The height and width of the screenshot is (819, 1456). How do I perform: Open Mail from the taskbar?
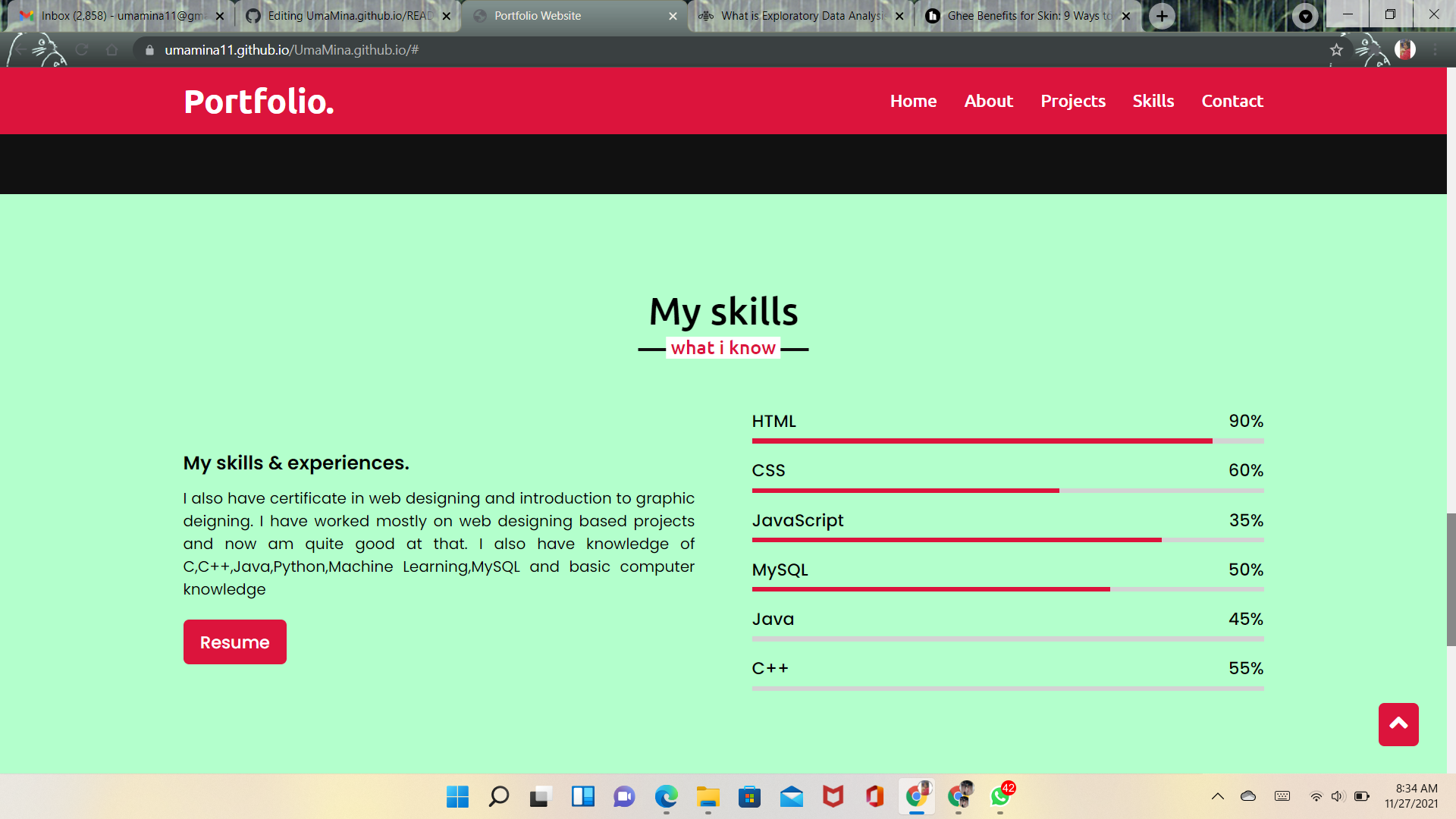tap(791, 797)
